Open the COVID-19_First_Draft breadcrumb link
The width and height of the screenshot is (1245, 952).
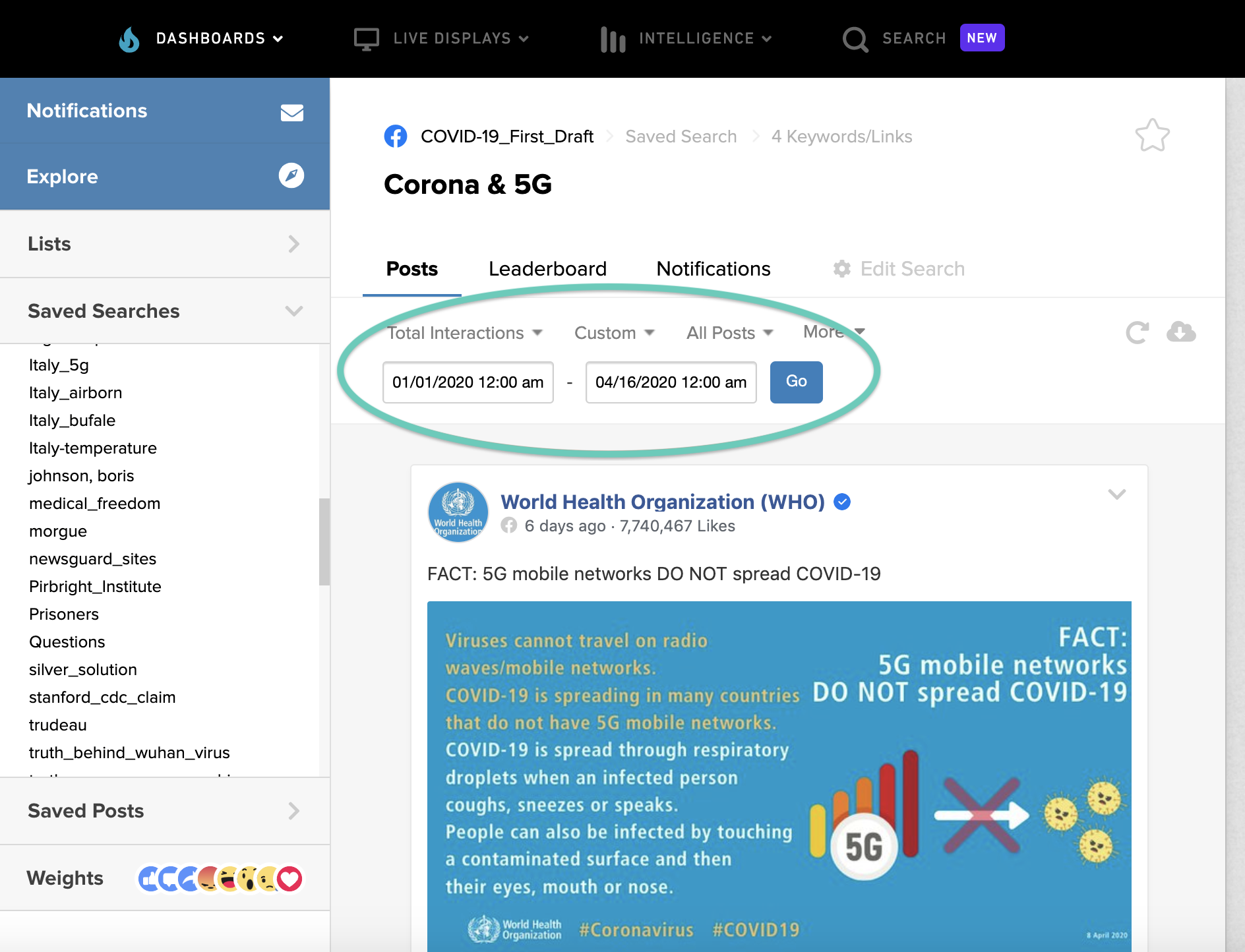(507, 136)
